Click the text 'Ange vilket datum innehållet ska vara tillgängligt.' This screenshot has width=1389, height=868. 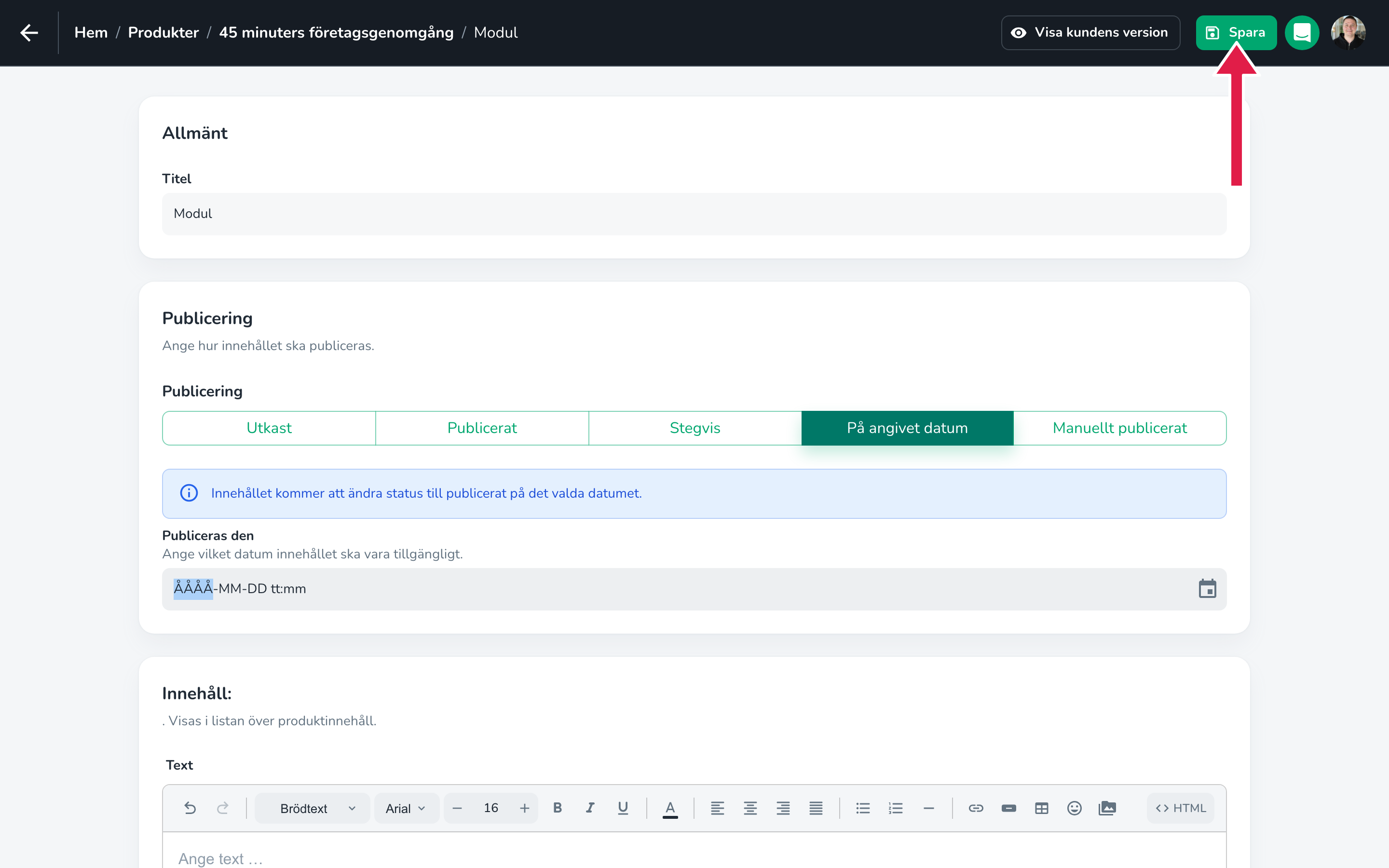tap(312, 554)
